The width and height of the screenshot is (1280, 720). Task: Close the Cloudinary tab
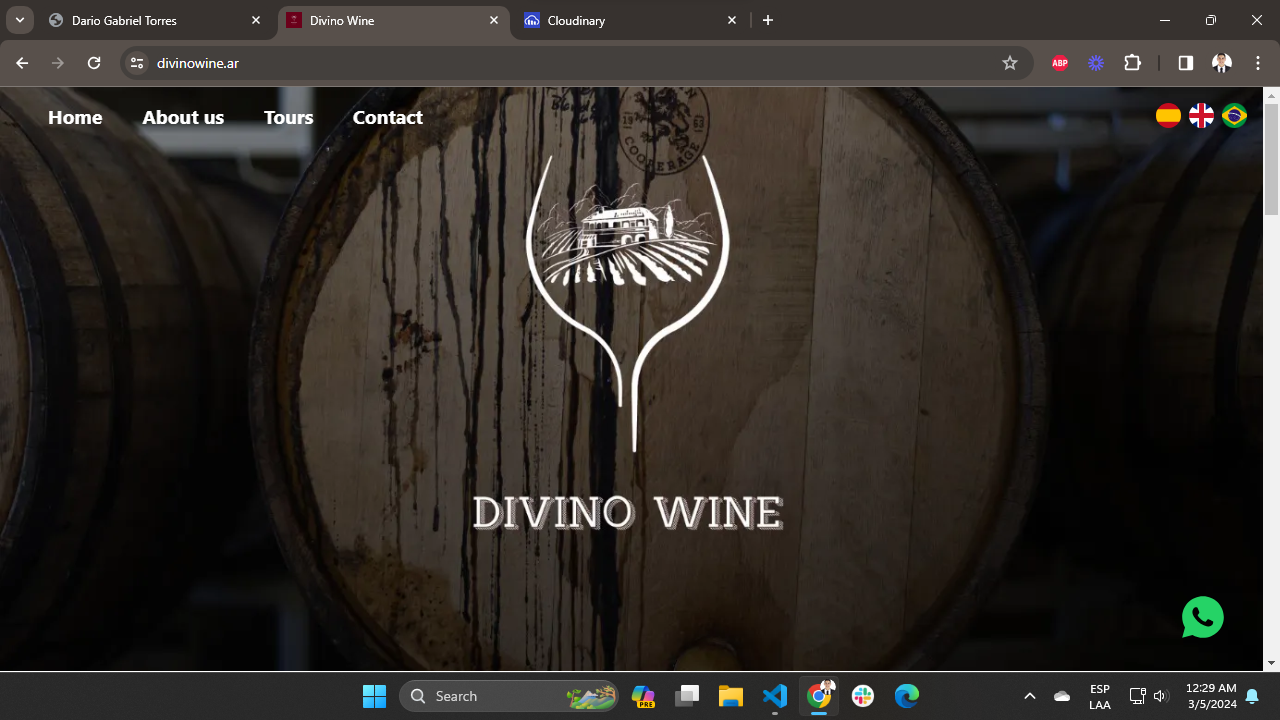(x=732, y=20)
